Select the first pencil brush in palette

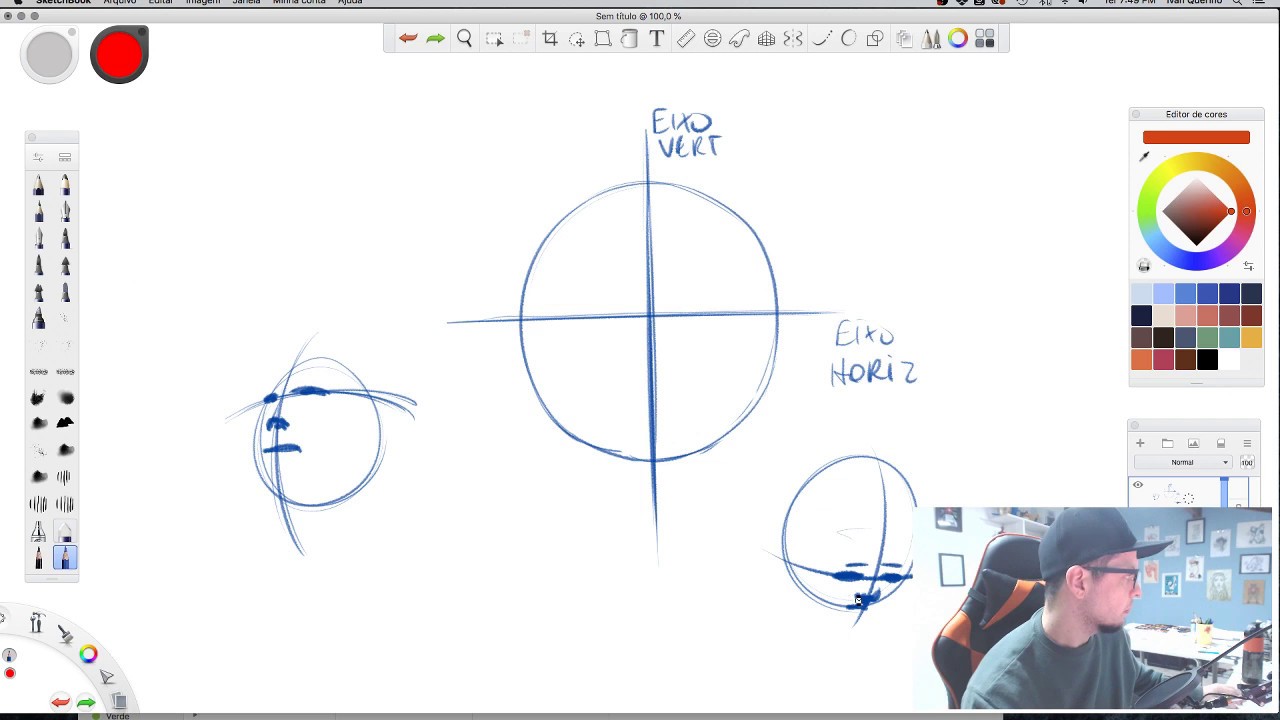pyautogui.click(x=38, y=184)
